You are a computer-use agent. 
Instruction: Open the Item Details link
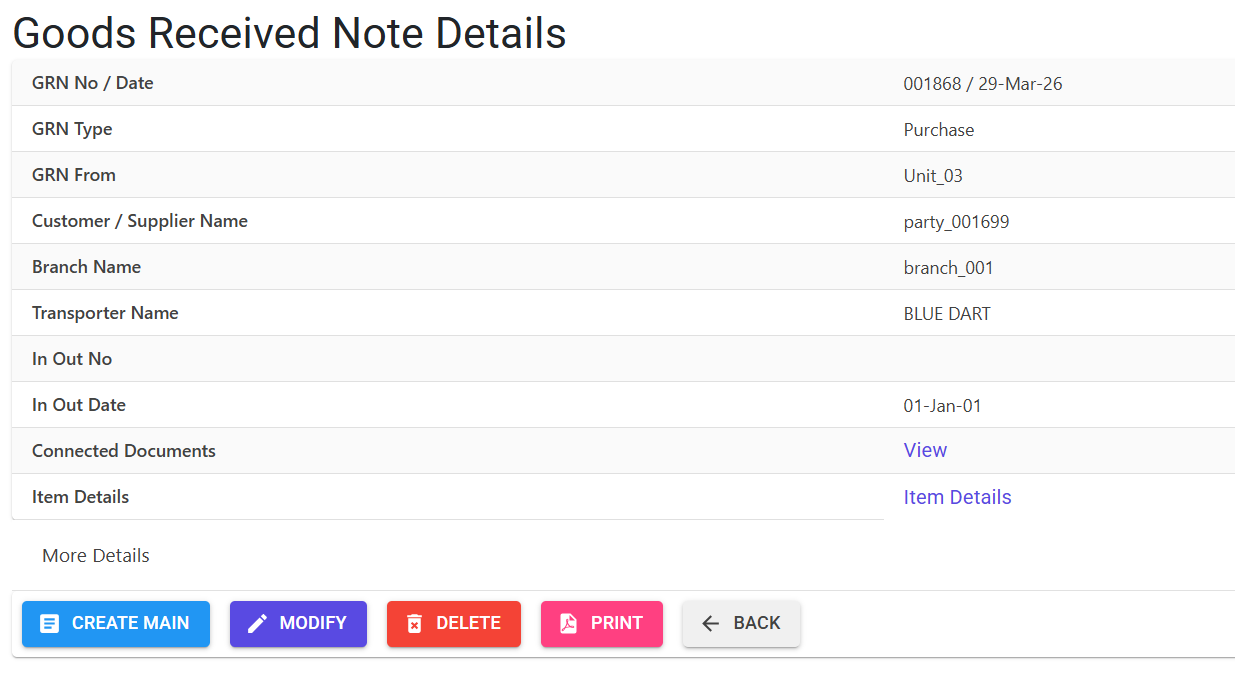click(x=957, y=497)
